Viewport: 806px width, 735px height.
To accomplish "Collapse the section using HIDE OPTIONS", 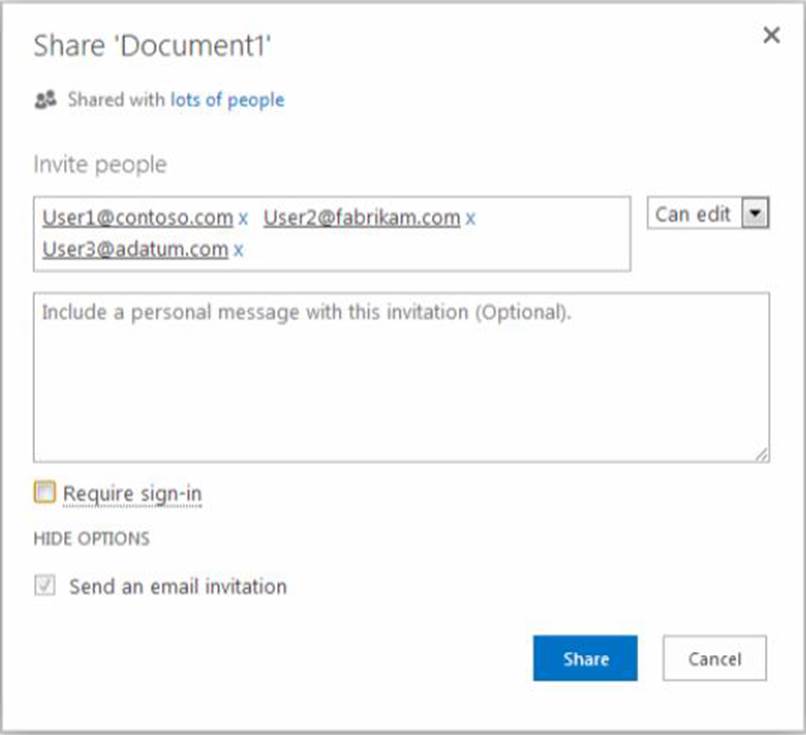I will 91,539.
